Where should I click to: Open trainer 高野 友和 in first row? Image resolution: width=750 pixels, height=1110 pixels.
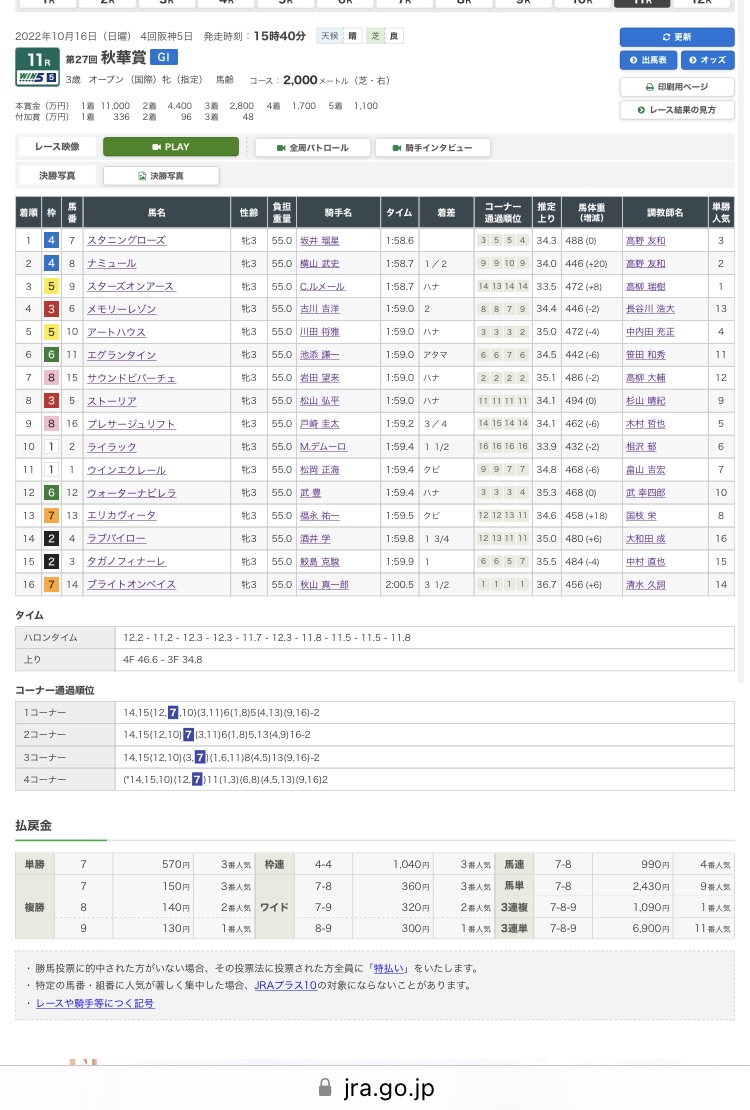(x=645, y=241)
